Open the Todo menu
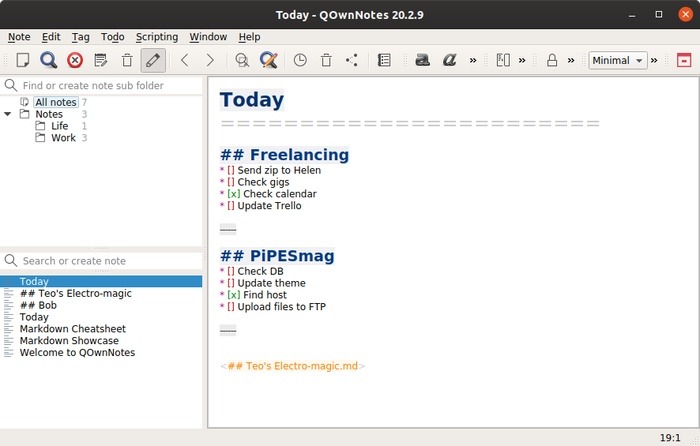The image size is (700, 446). [x=112, y=37]
